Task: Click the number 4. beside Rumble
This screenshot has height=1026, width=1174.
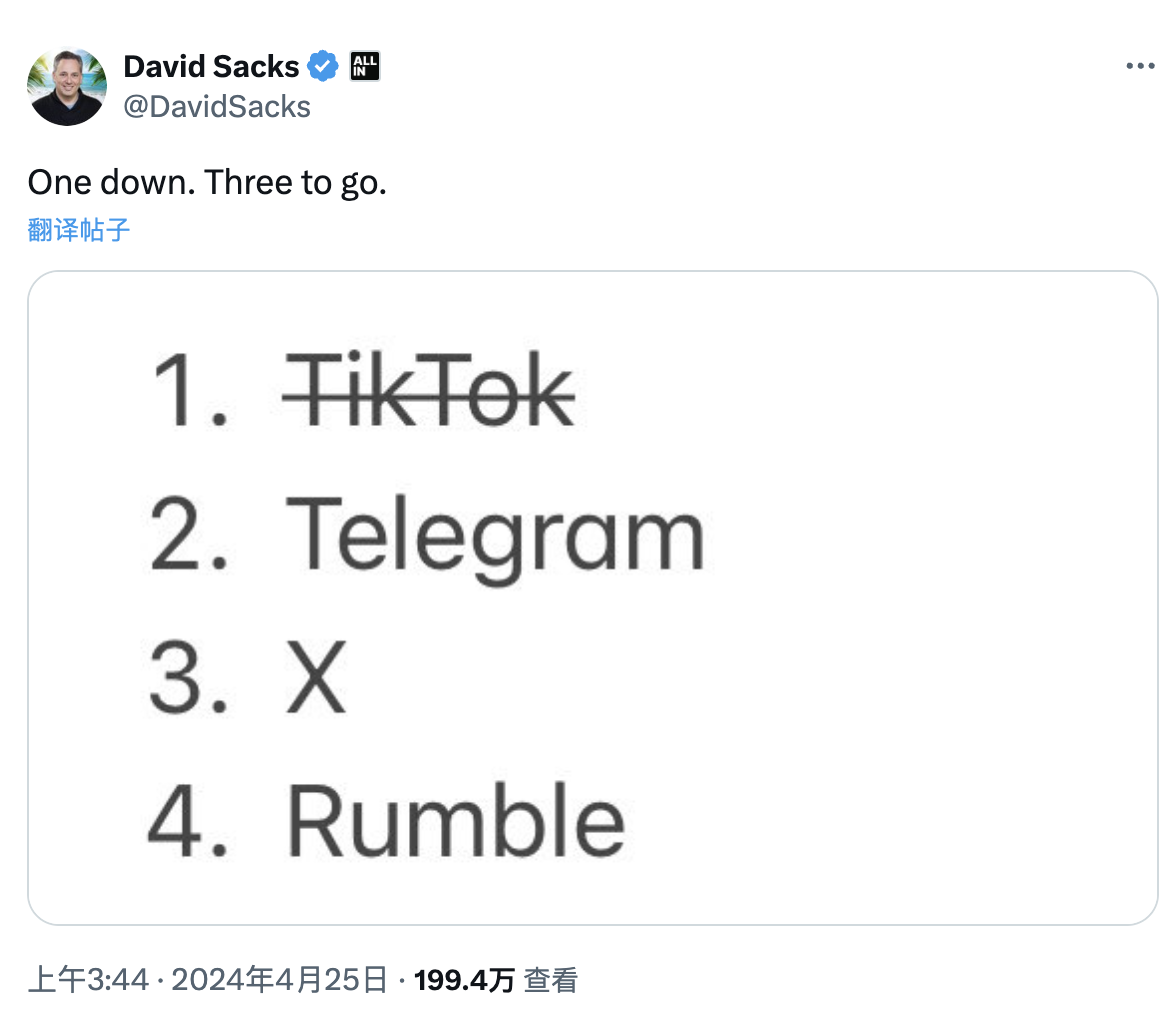Action: click(190, 823)
